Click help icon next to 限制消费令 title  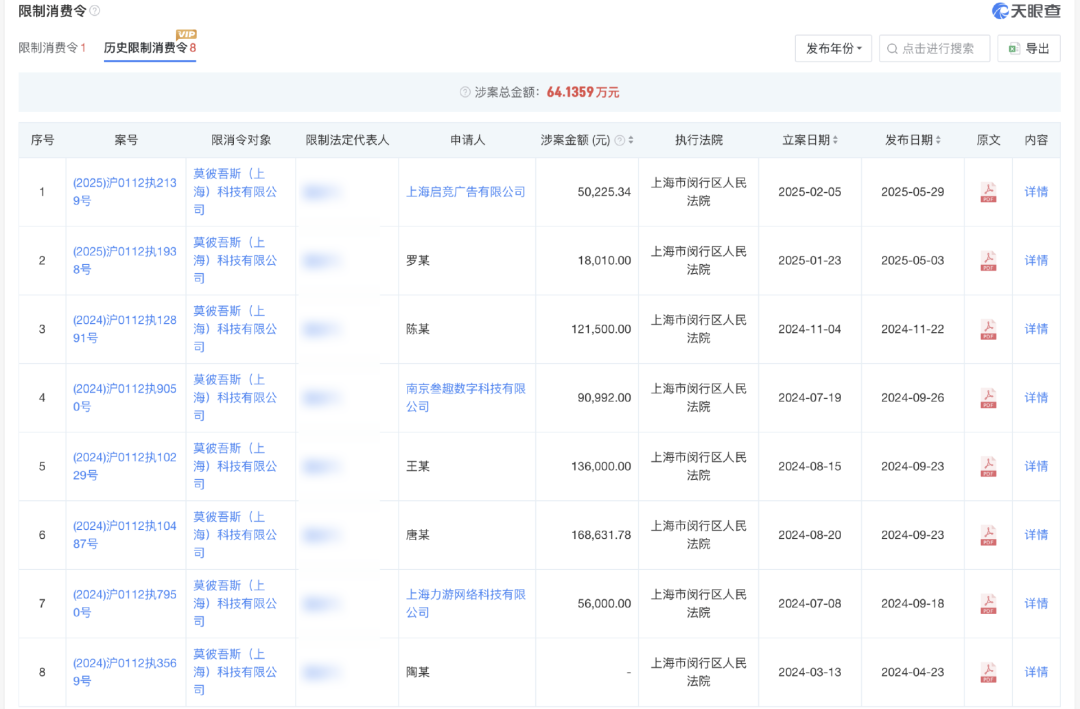point(95,11)
